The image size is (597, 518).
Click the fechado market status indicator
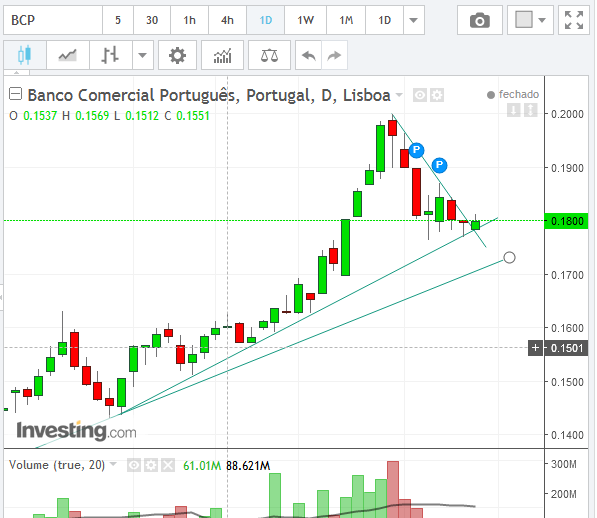click(x=513, y=94)
